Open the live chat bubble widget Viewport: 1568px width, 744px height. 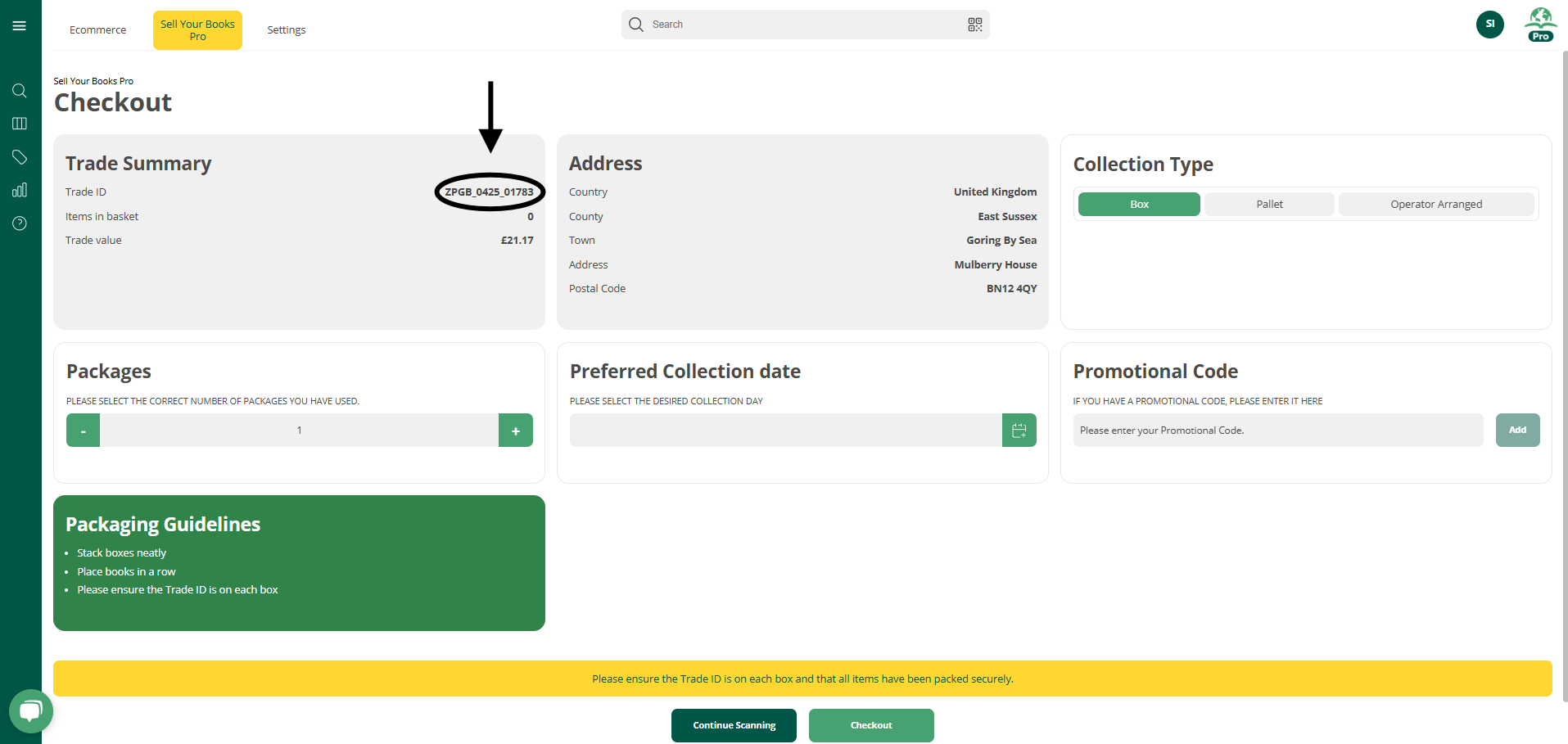[x=30, y=710]
